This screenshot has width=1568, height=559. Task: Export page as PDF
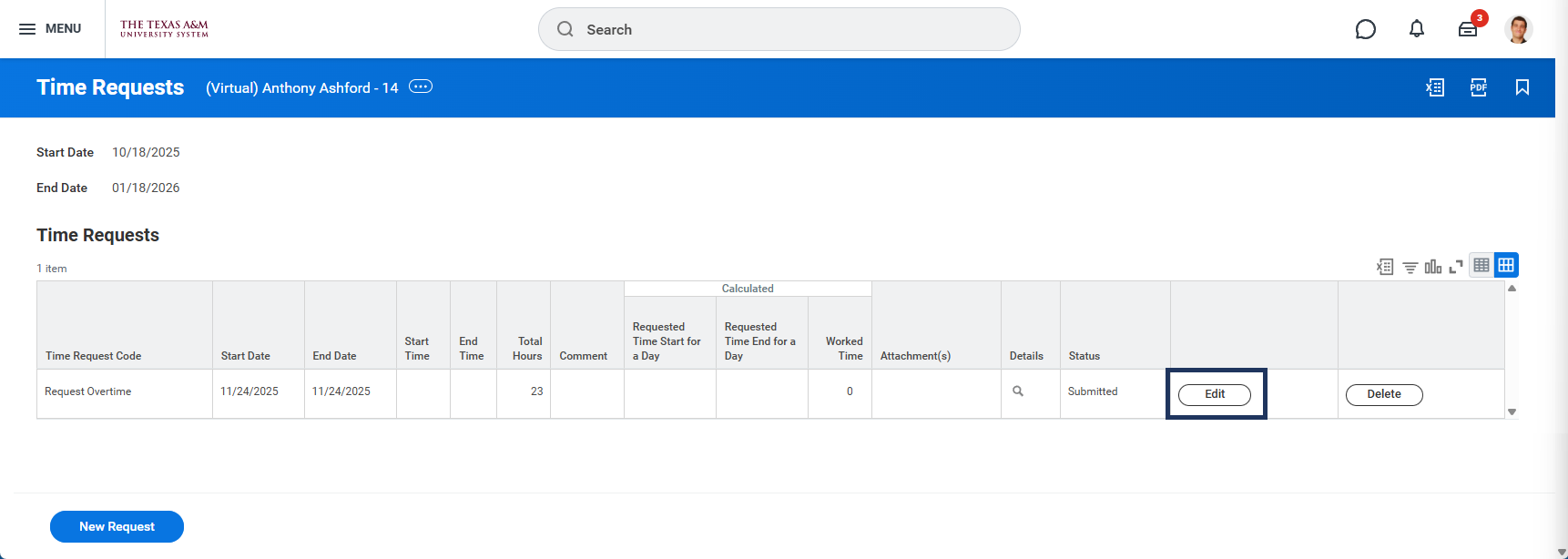(1479, 87)
